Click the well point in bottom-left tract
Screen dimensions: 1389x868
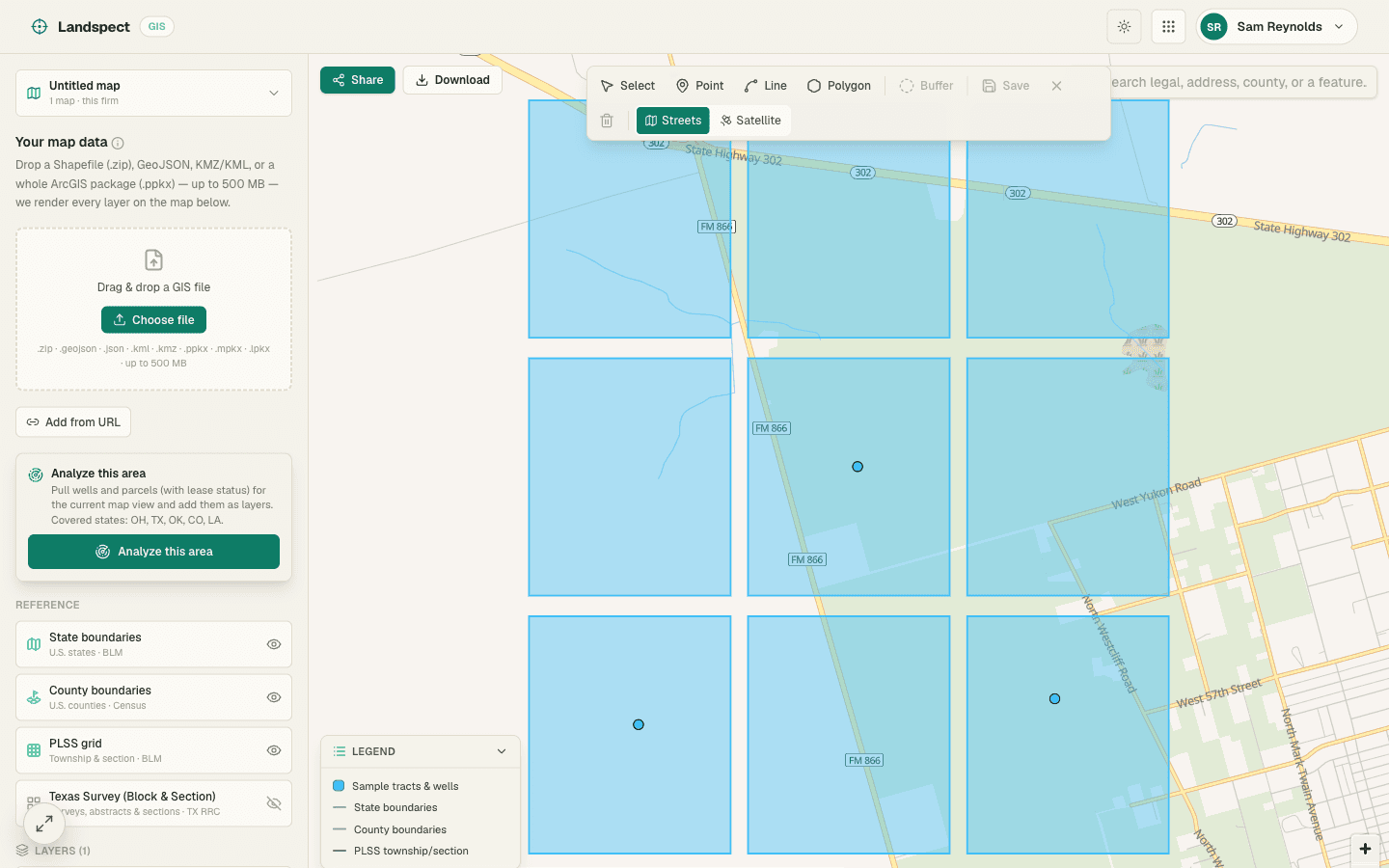(639, 724)
